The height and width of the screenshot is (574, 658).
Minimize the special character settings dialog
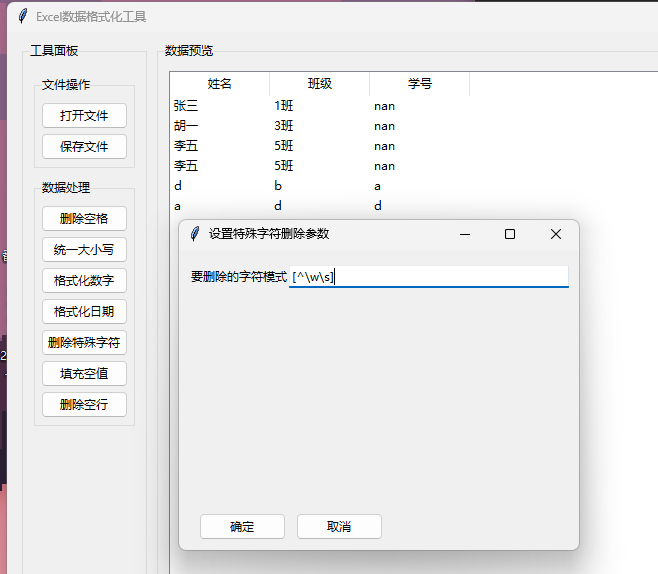tap(465, 234)
